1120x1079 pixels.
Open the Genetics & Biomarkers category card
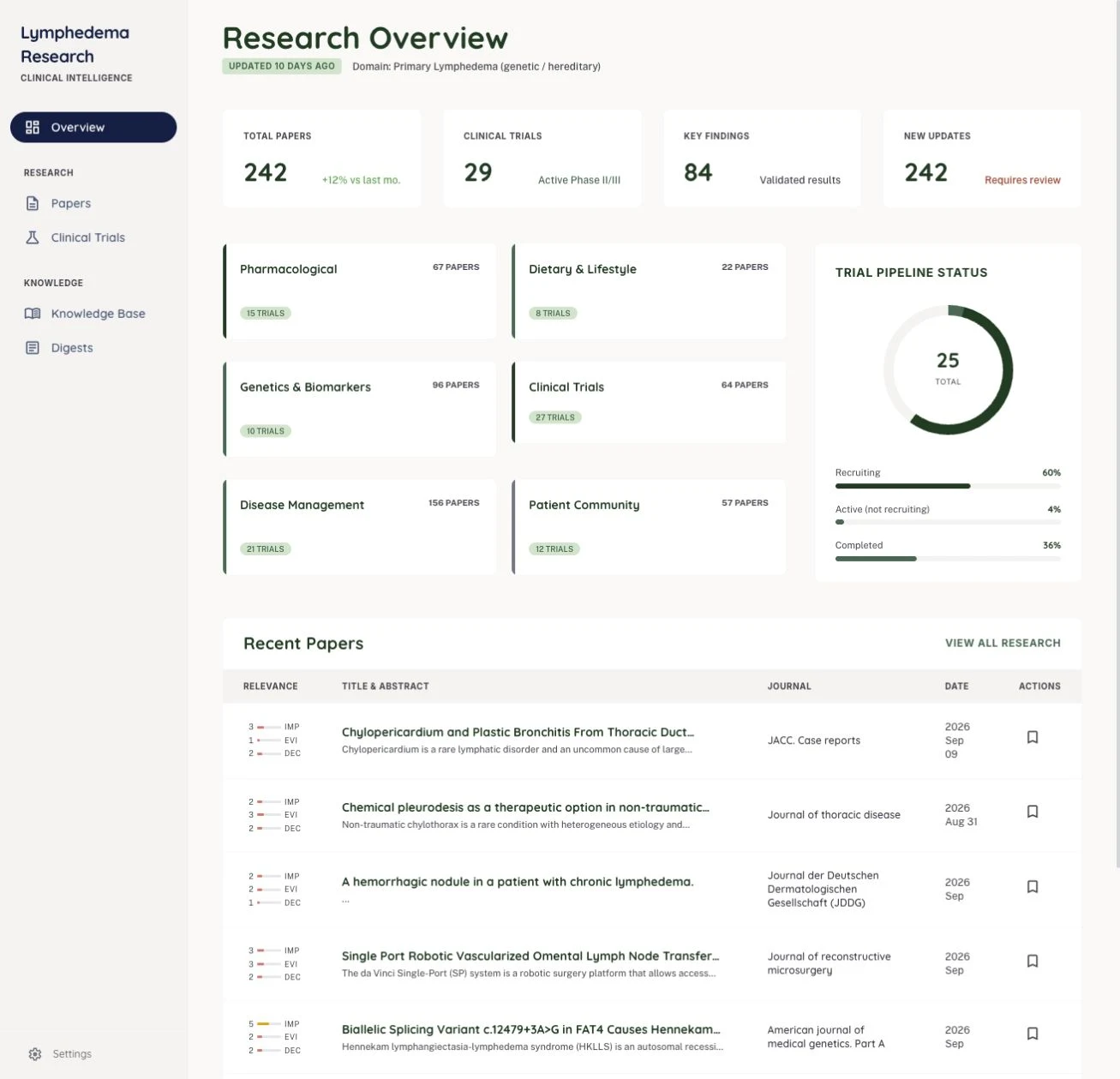pyautogui.click(x=360, y=409)
